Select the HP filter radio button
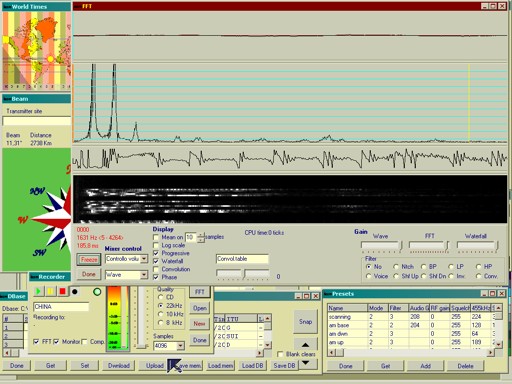 479,267
